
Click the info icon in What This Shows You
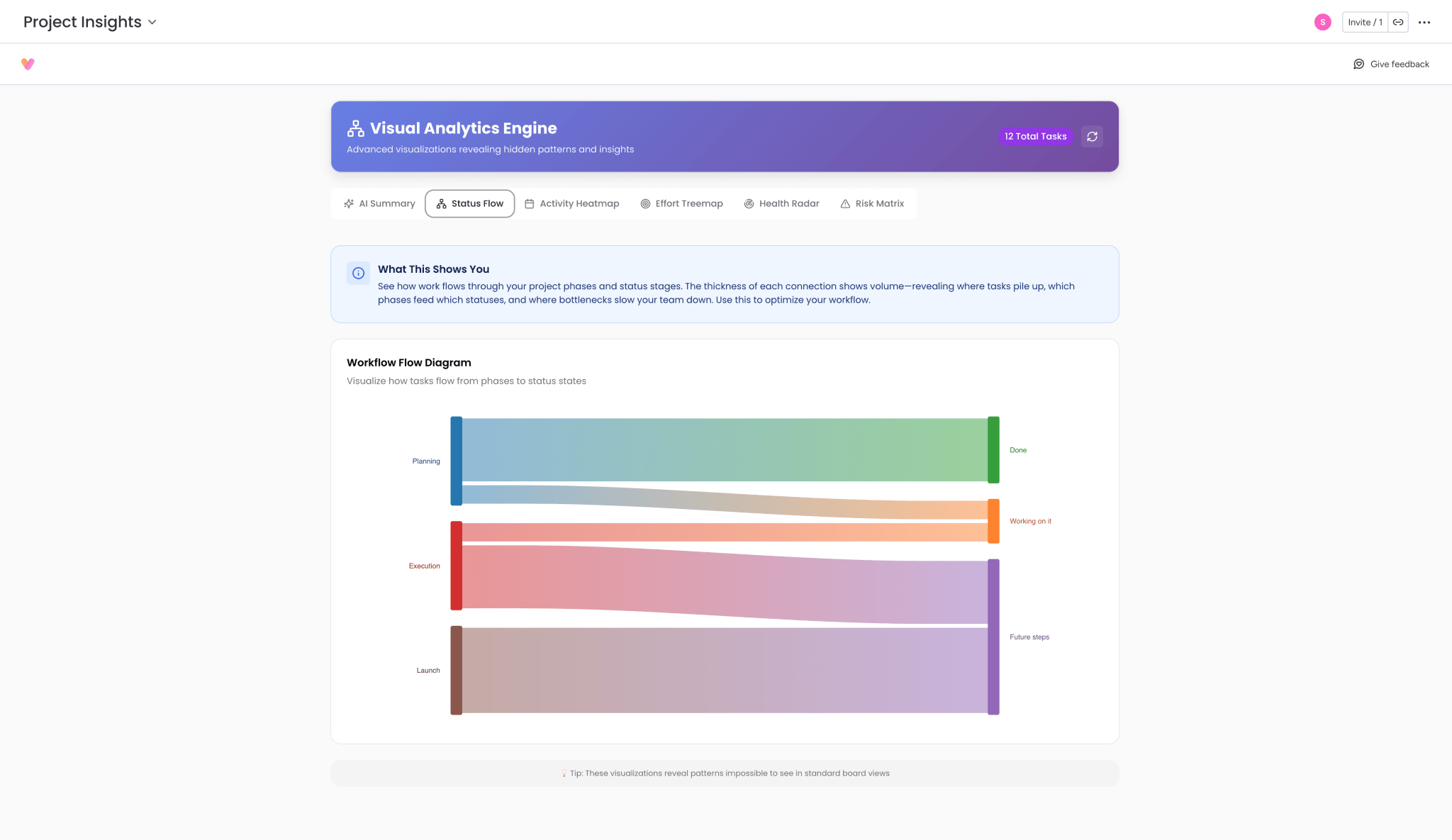pos(359,273)
